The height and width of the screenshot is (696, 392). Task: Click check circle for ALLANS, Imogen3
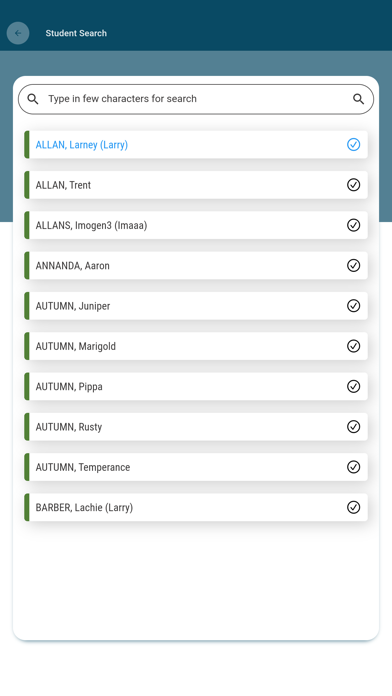353,225
